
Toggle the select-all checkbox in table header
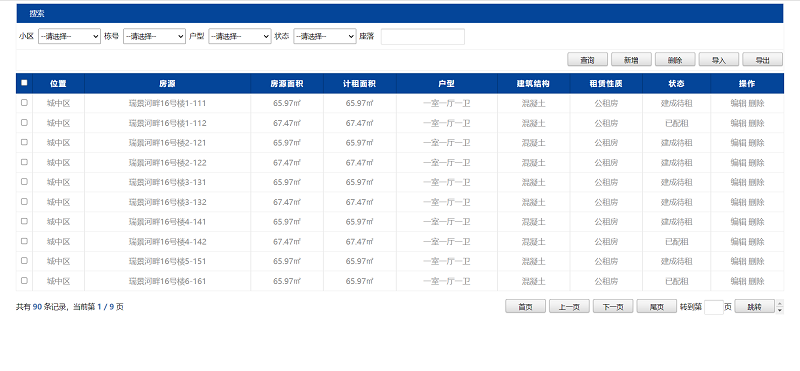[x=24, y=83]
